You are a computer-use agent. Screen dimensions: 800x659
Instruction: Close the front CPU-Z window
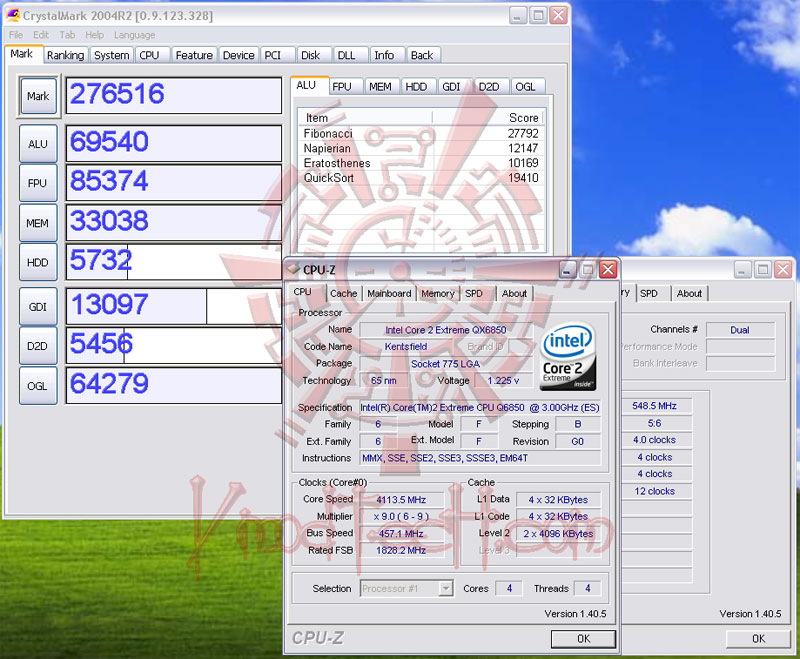click(608, 269)
